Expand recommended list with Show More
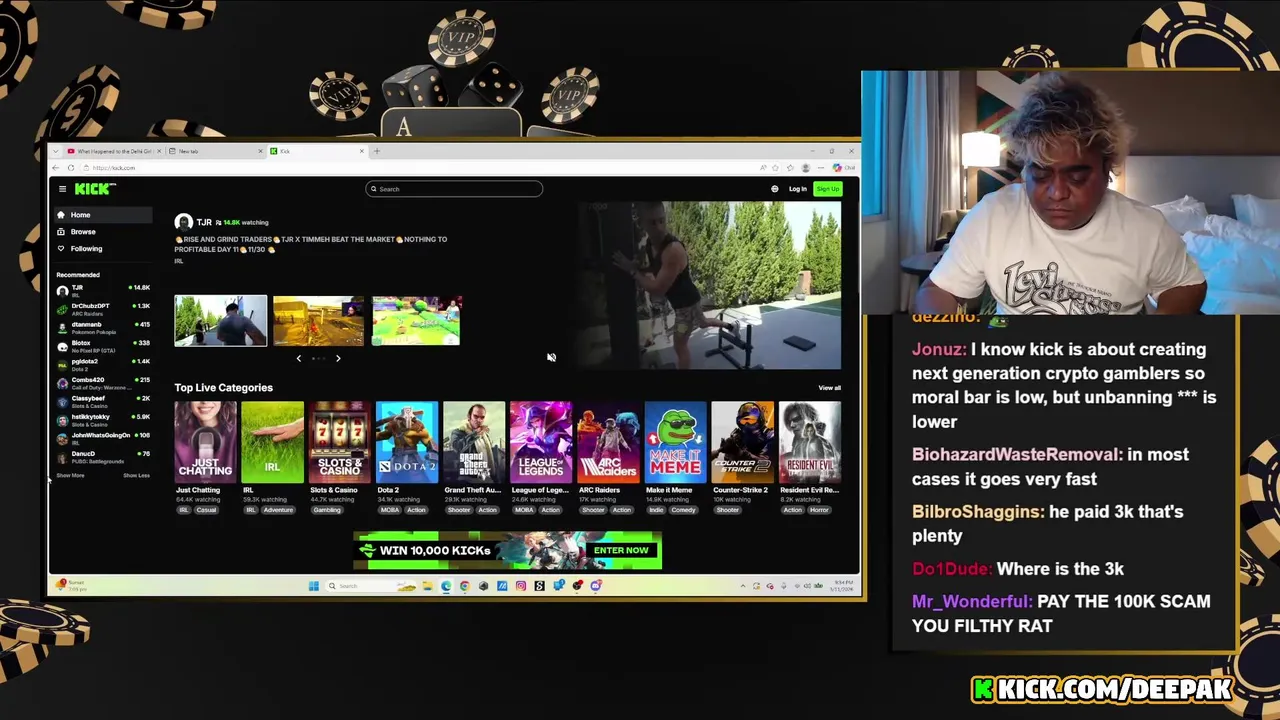The image size is (1280, 720). (x=70, y=476)
